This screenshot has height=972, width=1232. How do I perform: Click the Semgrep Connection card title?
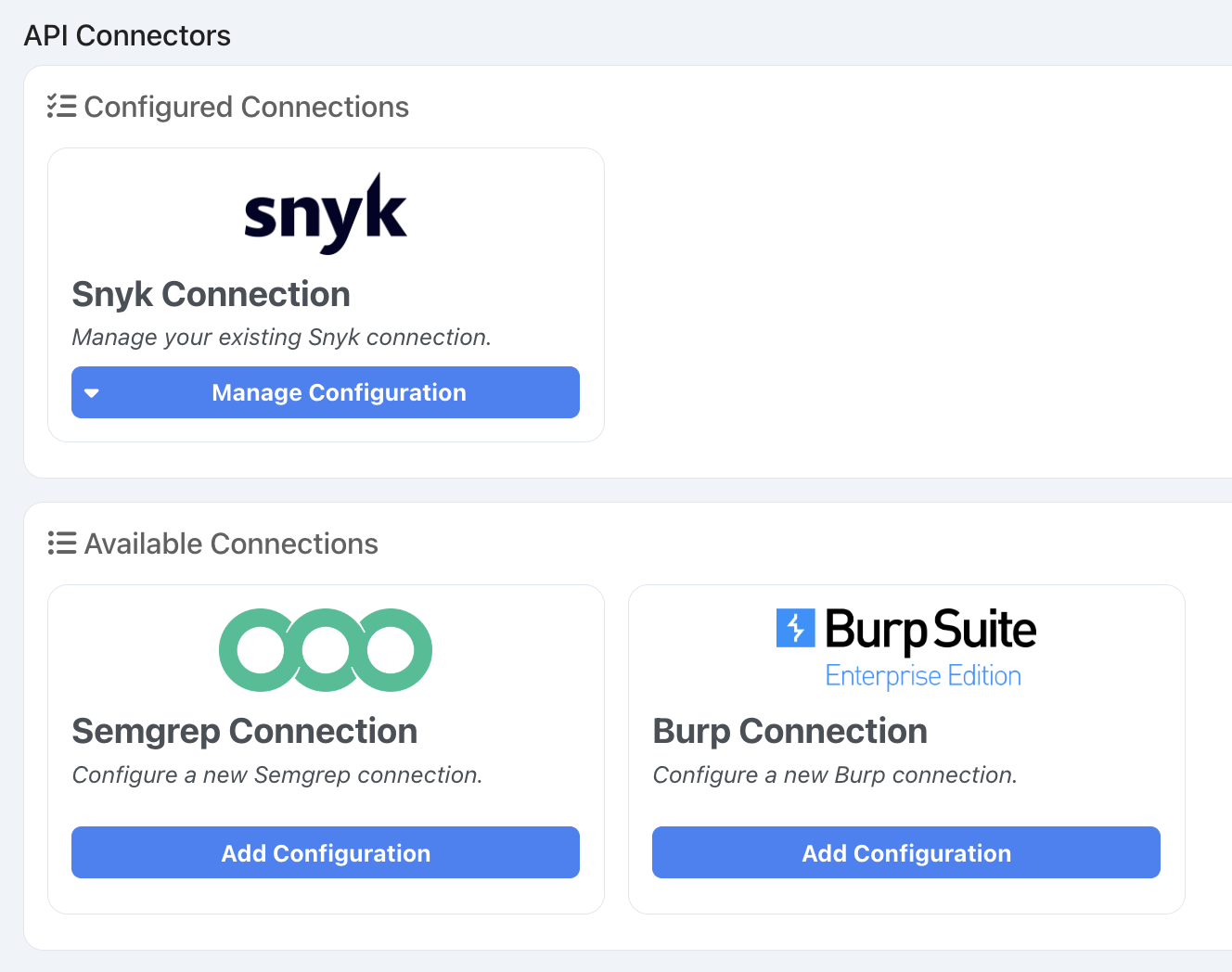245,732
